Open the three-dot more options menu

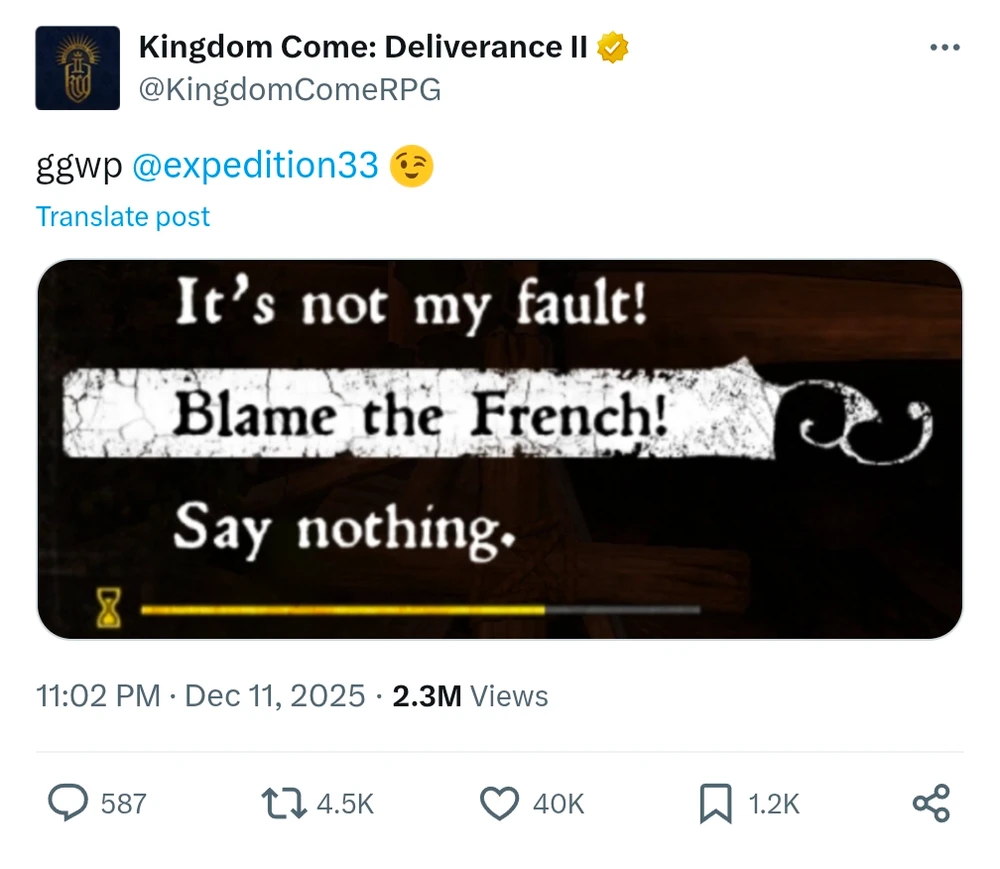point(944,48)
